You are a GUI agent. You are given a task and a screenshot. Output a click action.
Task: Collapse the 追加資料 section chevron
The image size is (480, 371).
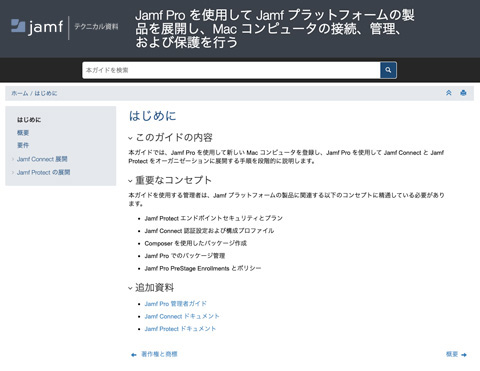(x=130, y=288)
